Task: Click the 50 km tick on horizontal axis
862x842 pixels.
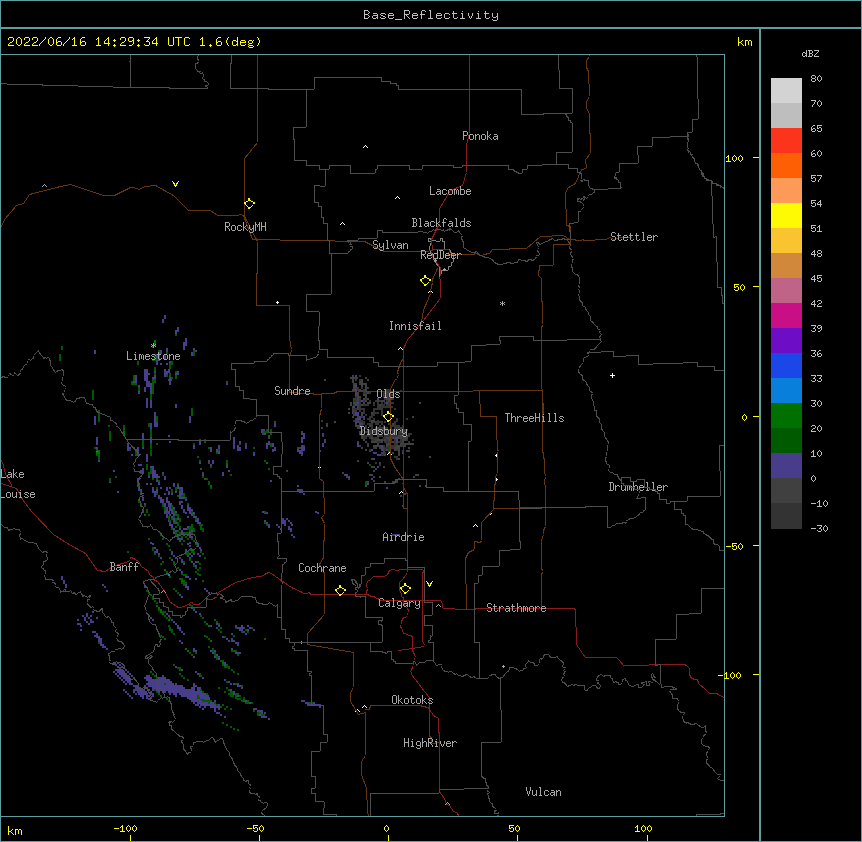Action: [514, 828]
